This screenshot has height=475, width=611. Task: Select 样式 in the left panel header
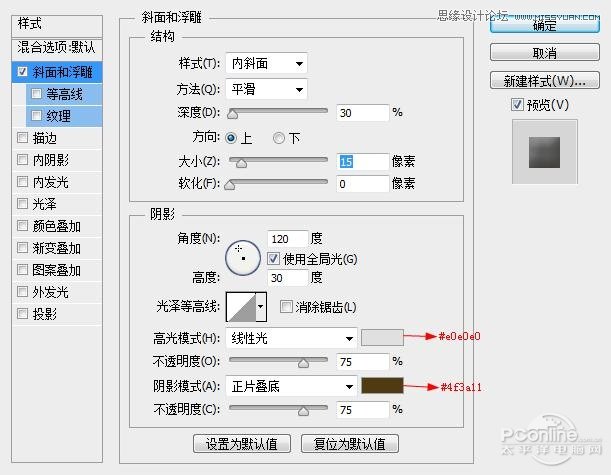(x=30, y=23)
